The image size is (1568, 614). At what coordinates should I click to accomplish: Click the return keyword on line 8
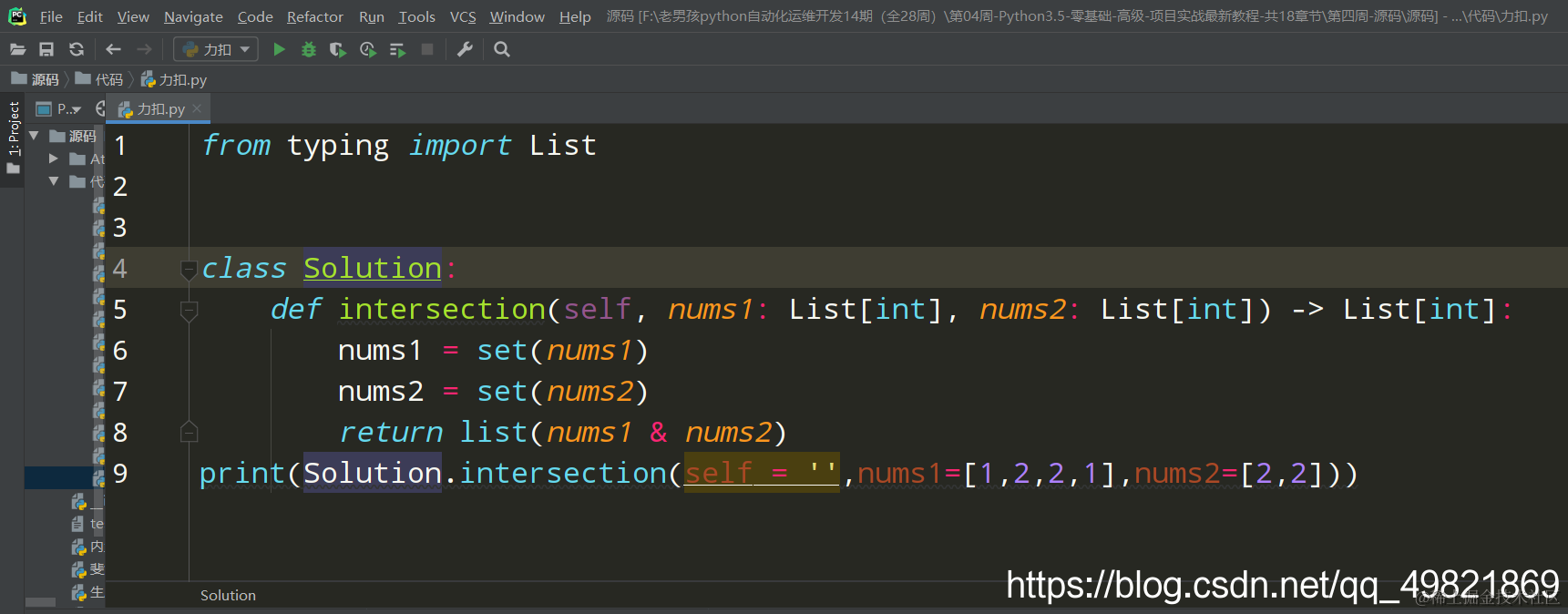click(391, 432)
